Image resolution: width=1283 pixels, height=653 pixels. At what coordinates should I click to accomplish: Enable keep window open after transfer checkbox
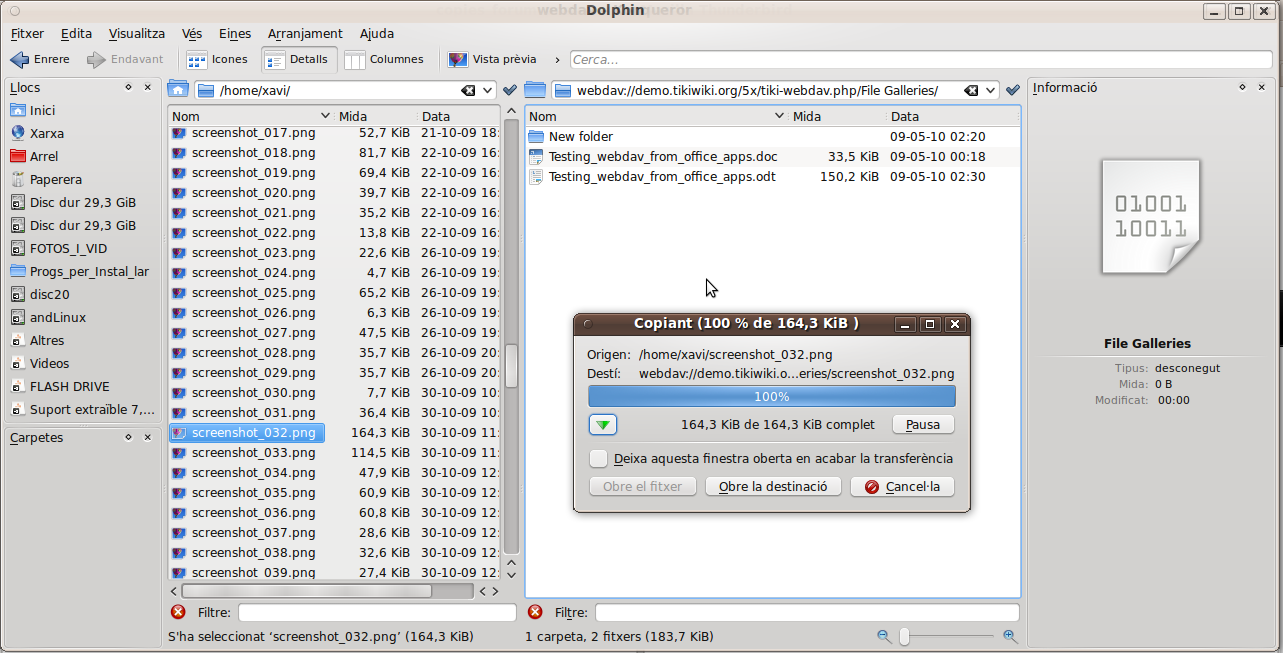(x=598, y=459)
